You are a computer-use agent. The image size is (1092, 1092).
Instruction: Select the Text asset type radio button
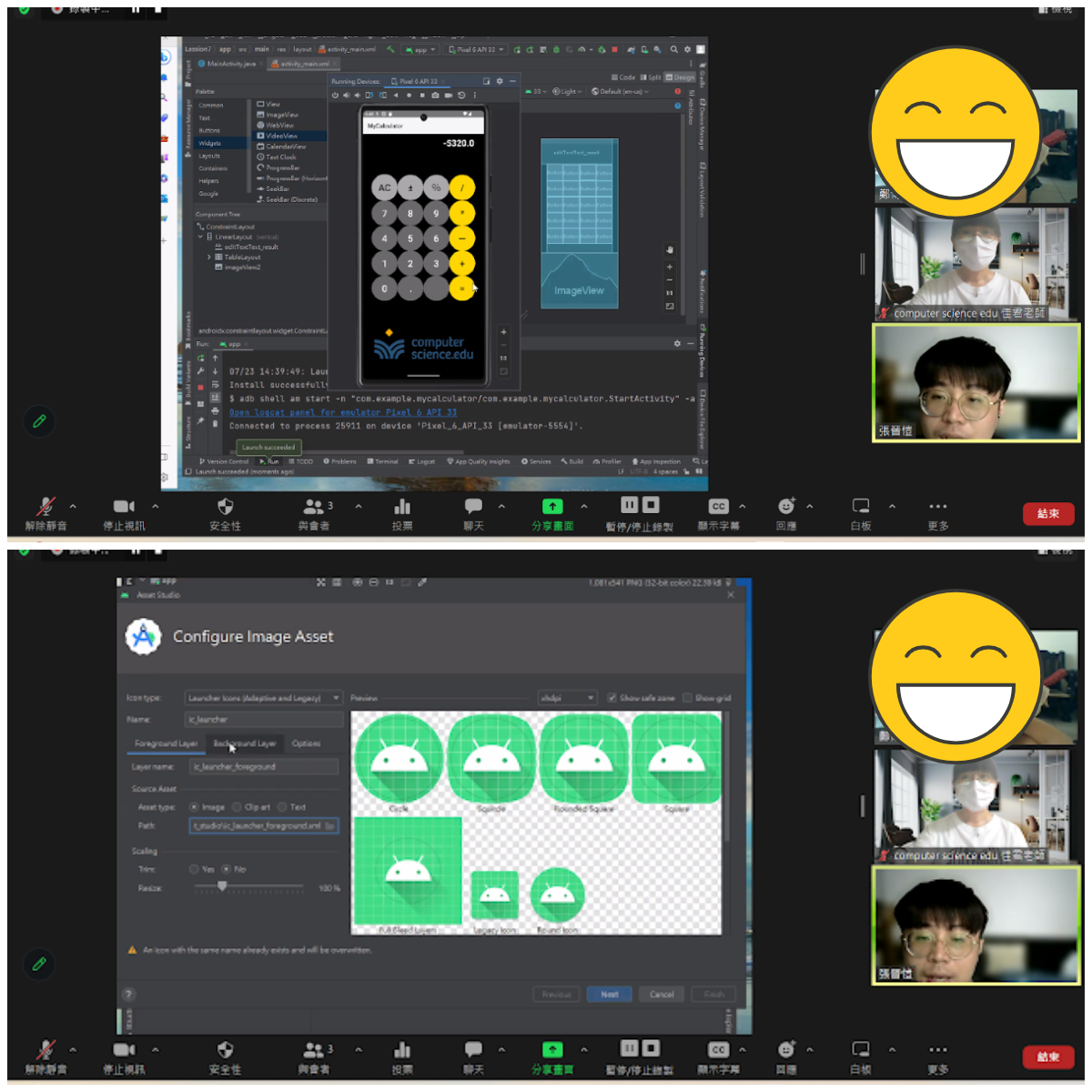pyautogui.click(x=282, y=807)
